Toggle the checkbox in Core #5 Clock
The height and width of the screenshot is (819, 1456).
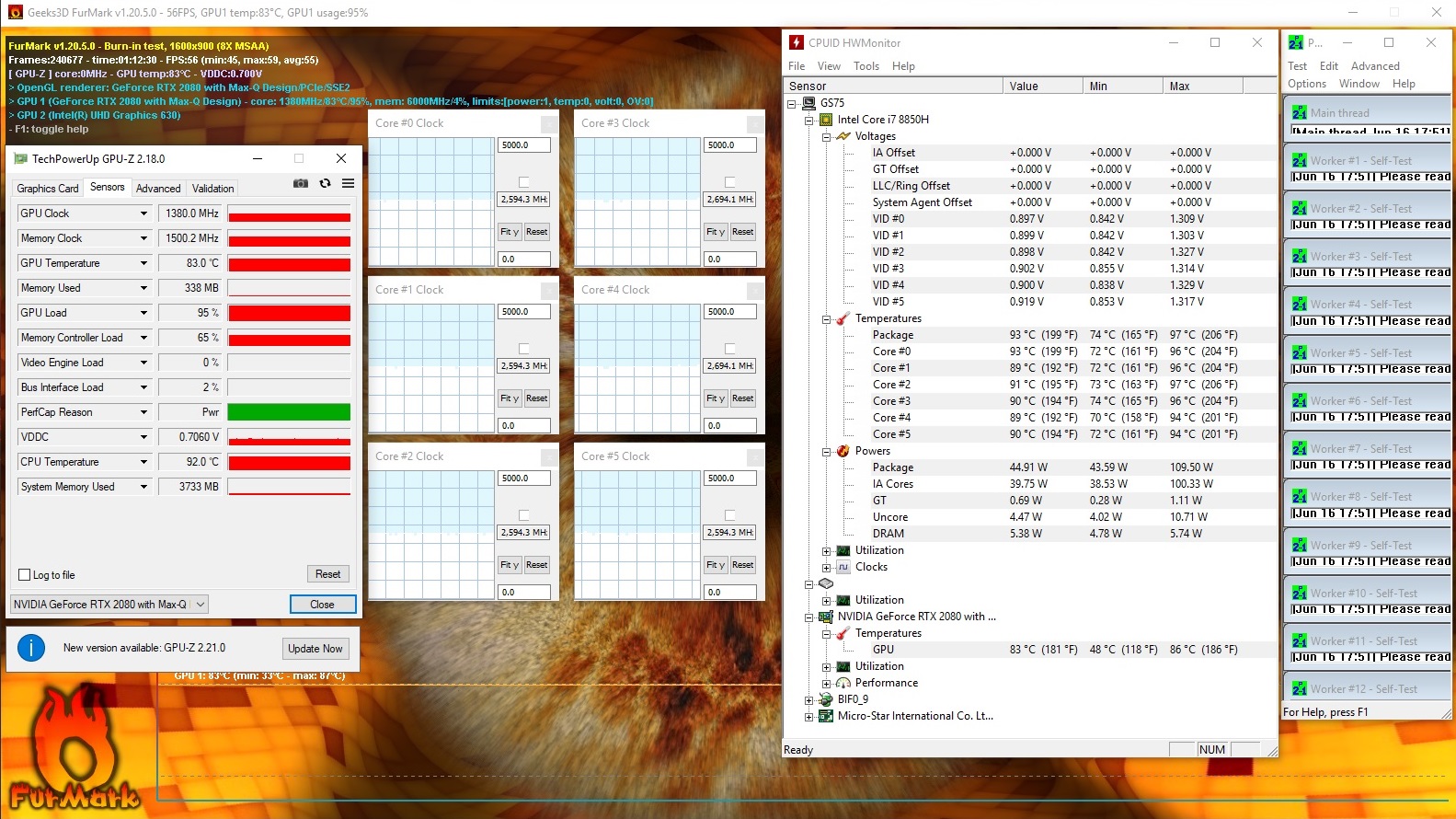729,515
